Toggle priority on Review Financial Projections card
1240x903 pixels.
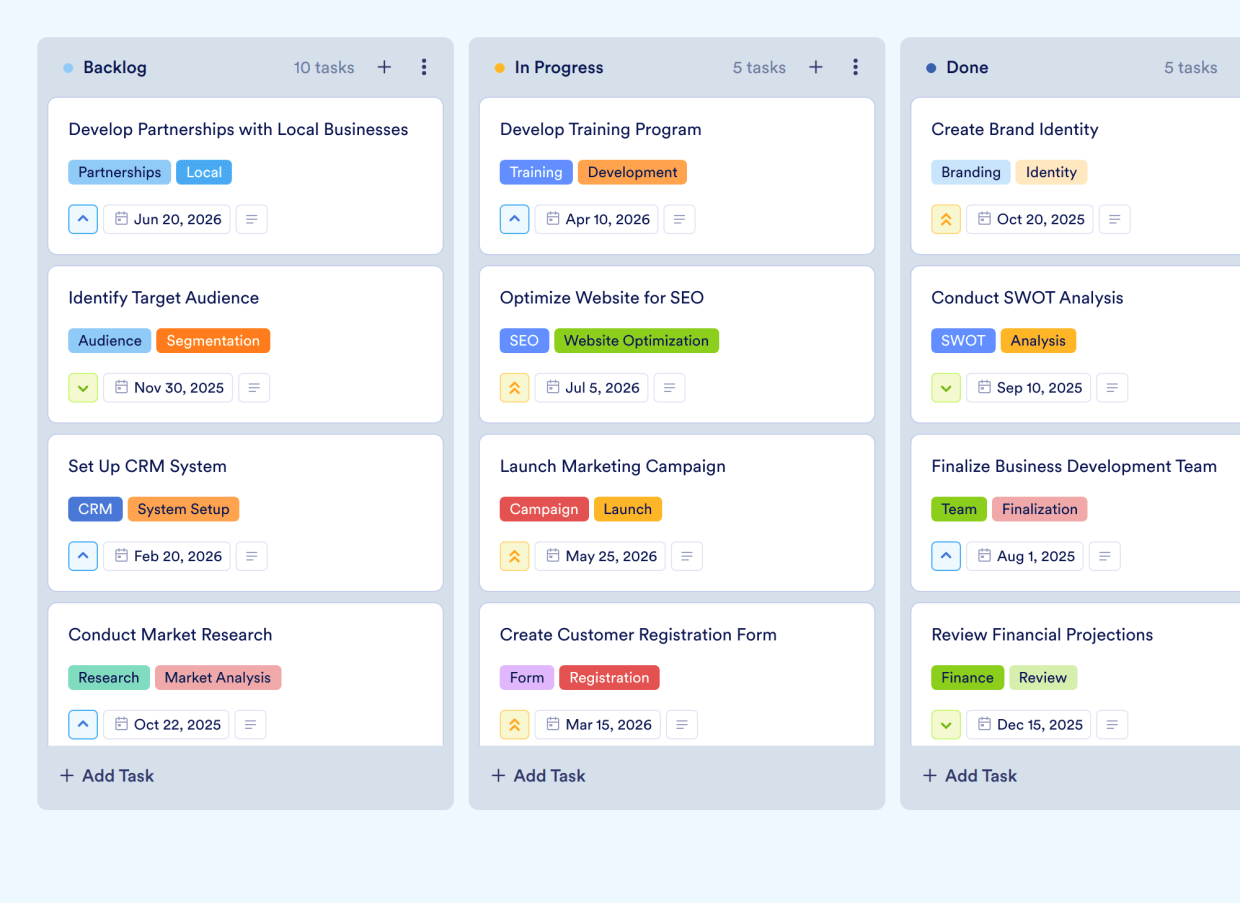pos(945,724)
